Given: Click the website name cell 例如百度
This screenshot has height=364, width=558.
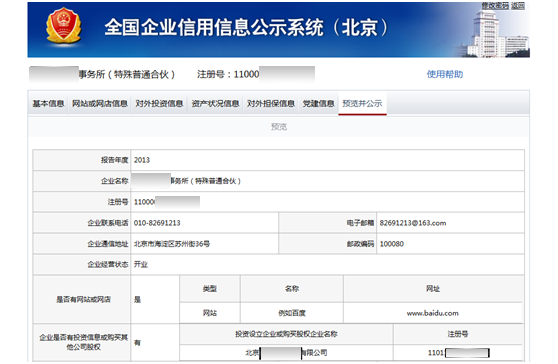Looking at the screenshot, I should point(292,313).
